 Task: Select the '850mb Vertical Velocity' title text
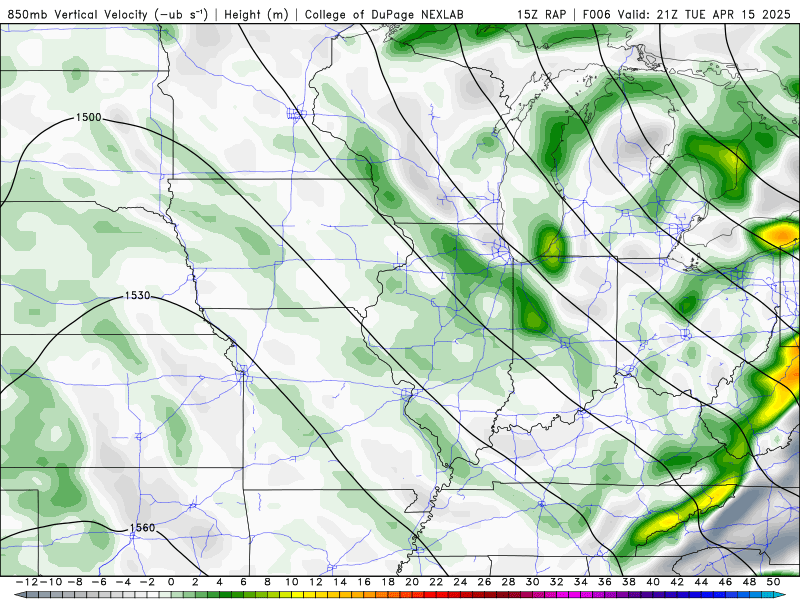click(x=78, y=14)
